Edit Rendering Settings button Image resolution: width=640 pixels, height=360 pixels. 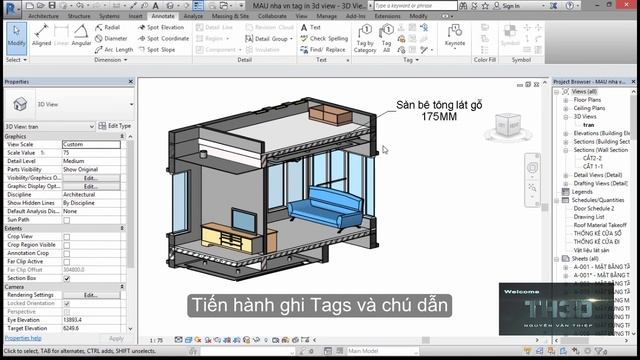coord(91,295)
